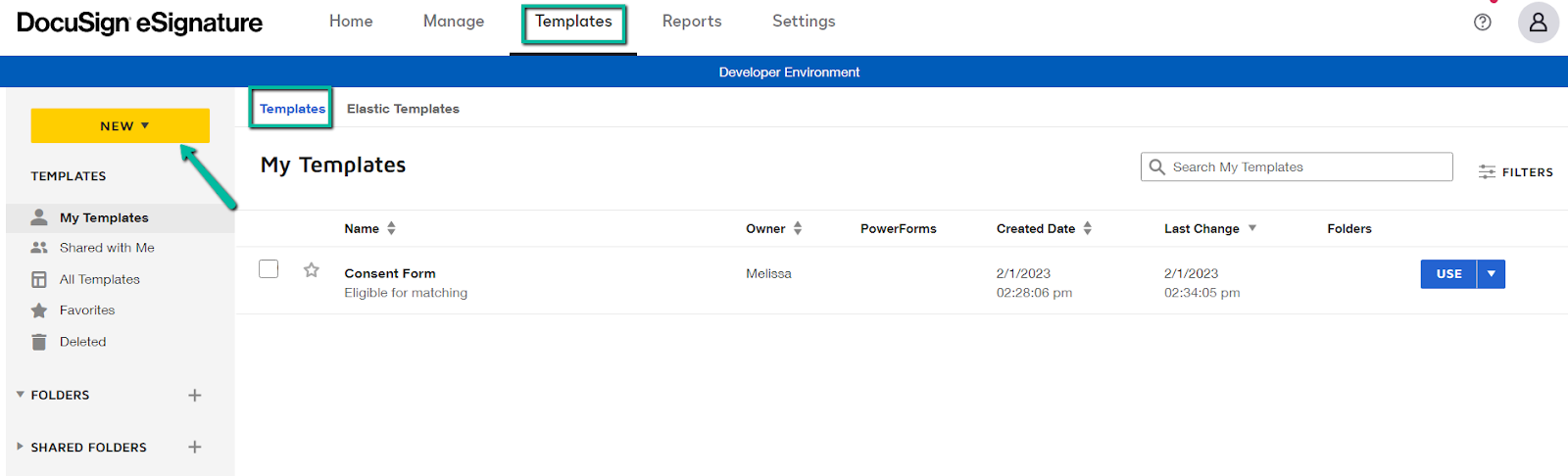This screenshot has height=476, width=1568.
Task: Click the created time 02:28:06 pm
Action: (1034, 293)
